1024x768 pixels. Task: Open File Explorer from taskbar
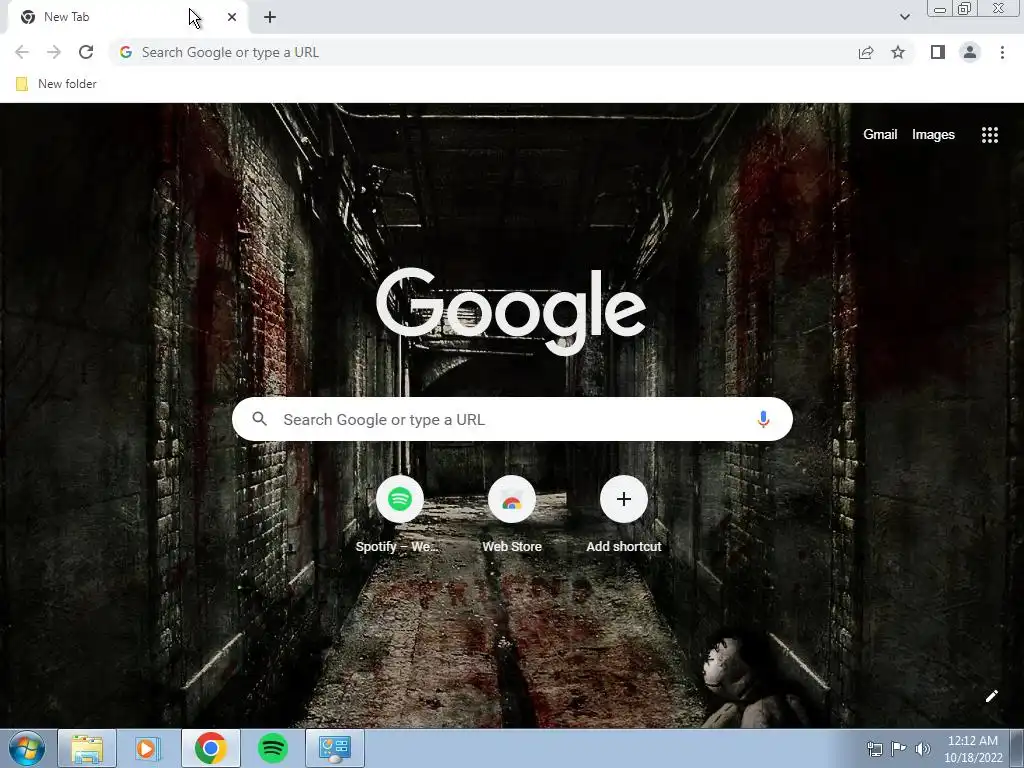[x=87, y=748]
